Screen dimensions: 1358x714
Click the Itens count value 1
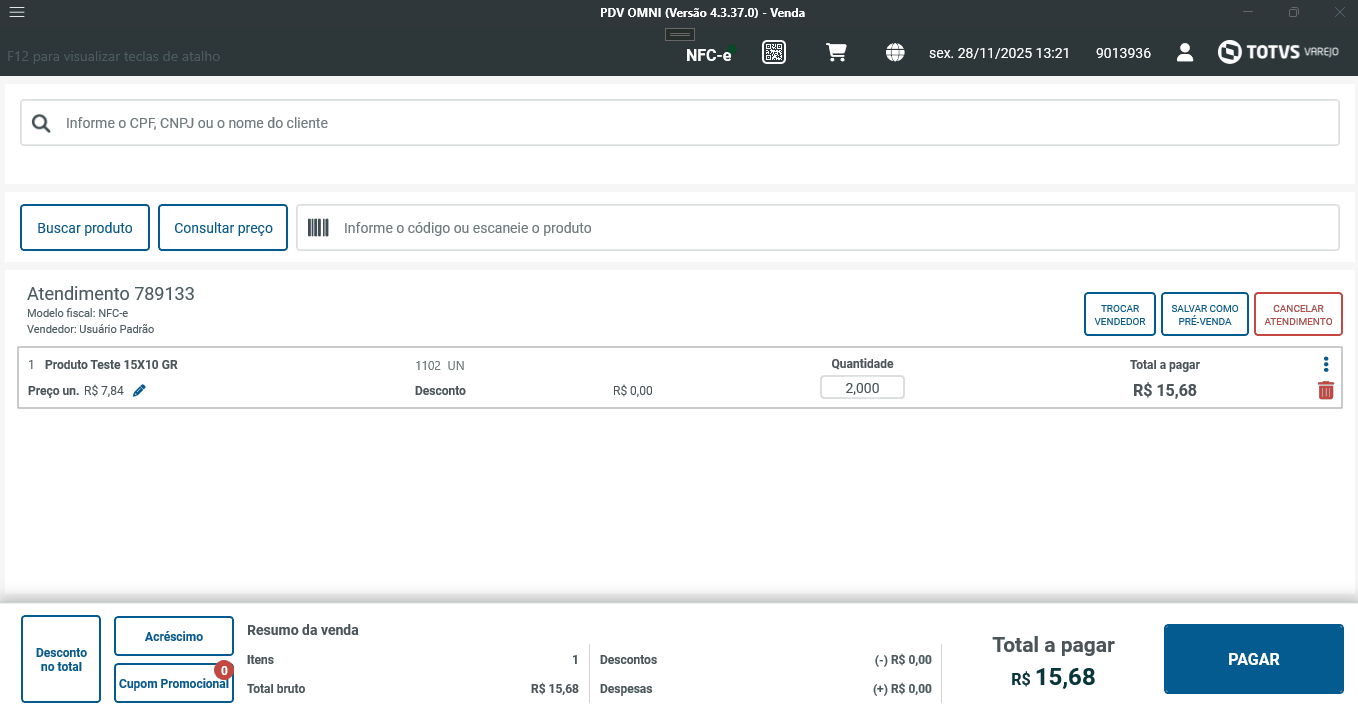(x=575, y=660)
